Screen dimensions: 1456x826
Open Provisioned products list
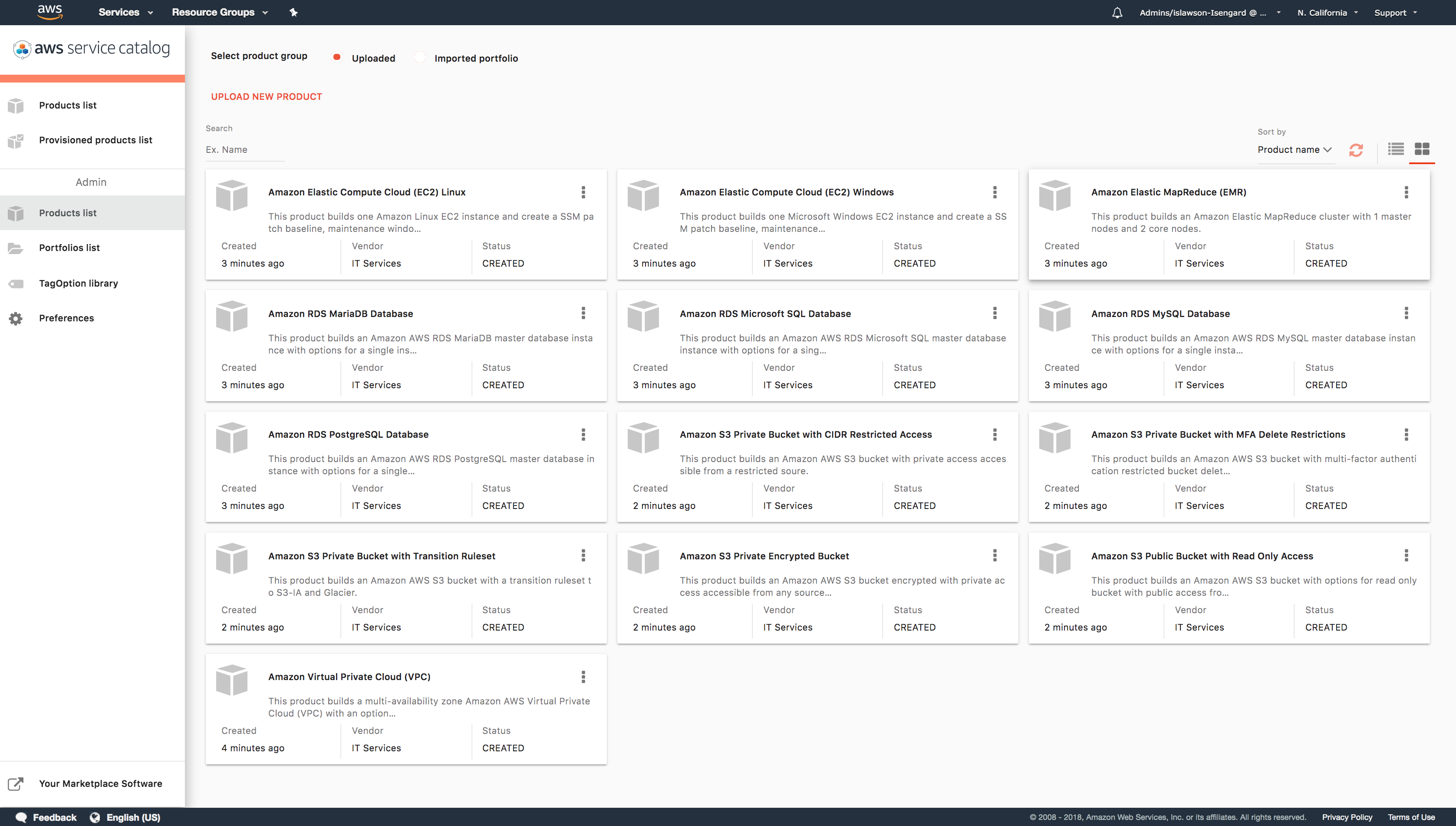point(95,140)
